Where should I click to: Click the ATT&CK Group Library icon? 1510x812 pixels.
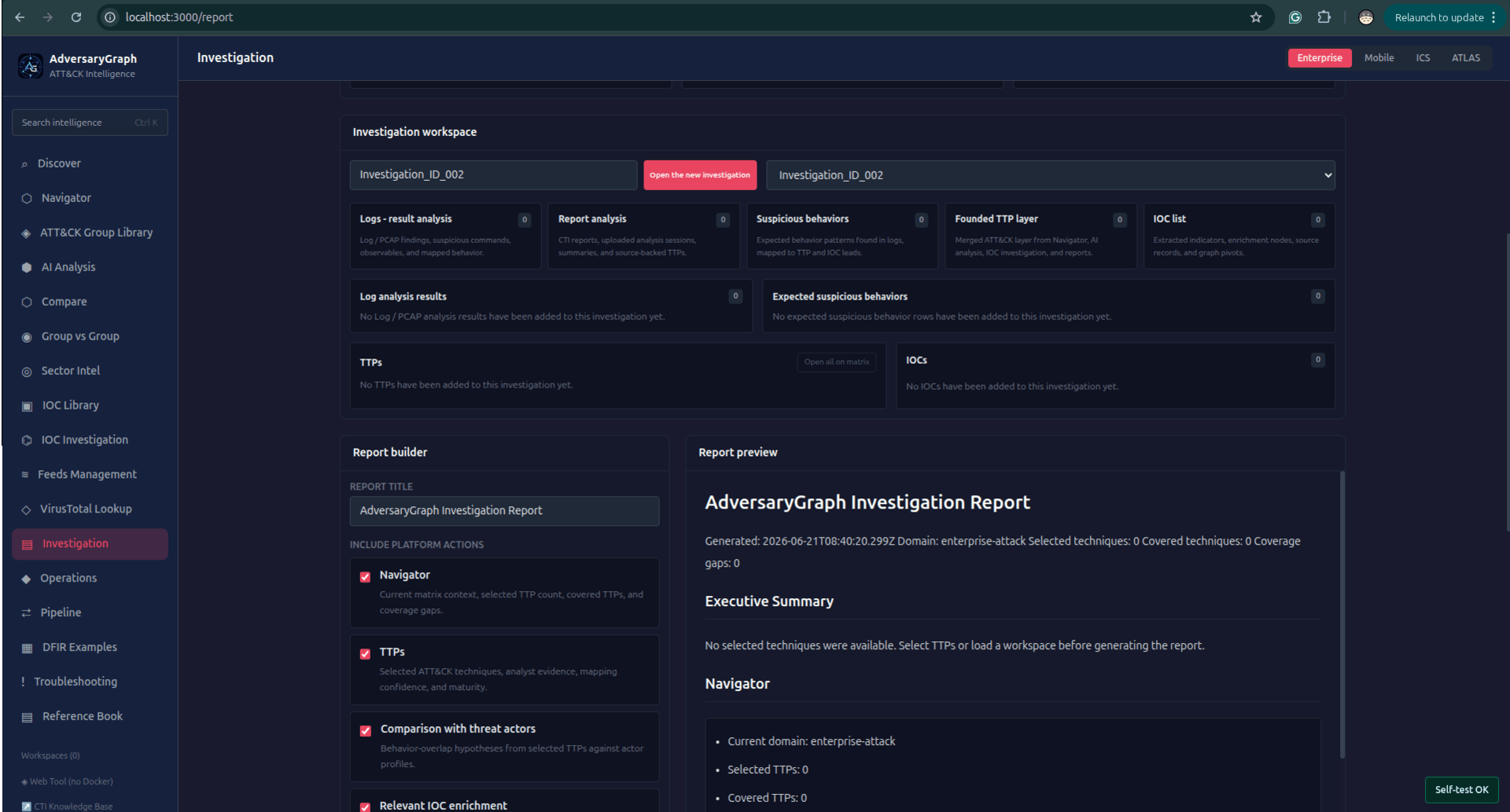26,233
